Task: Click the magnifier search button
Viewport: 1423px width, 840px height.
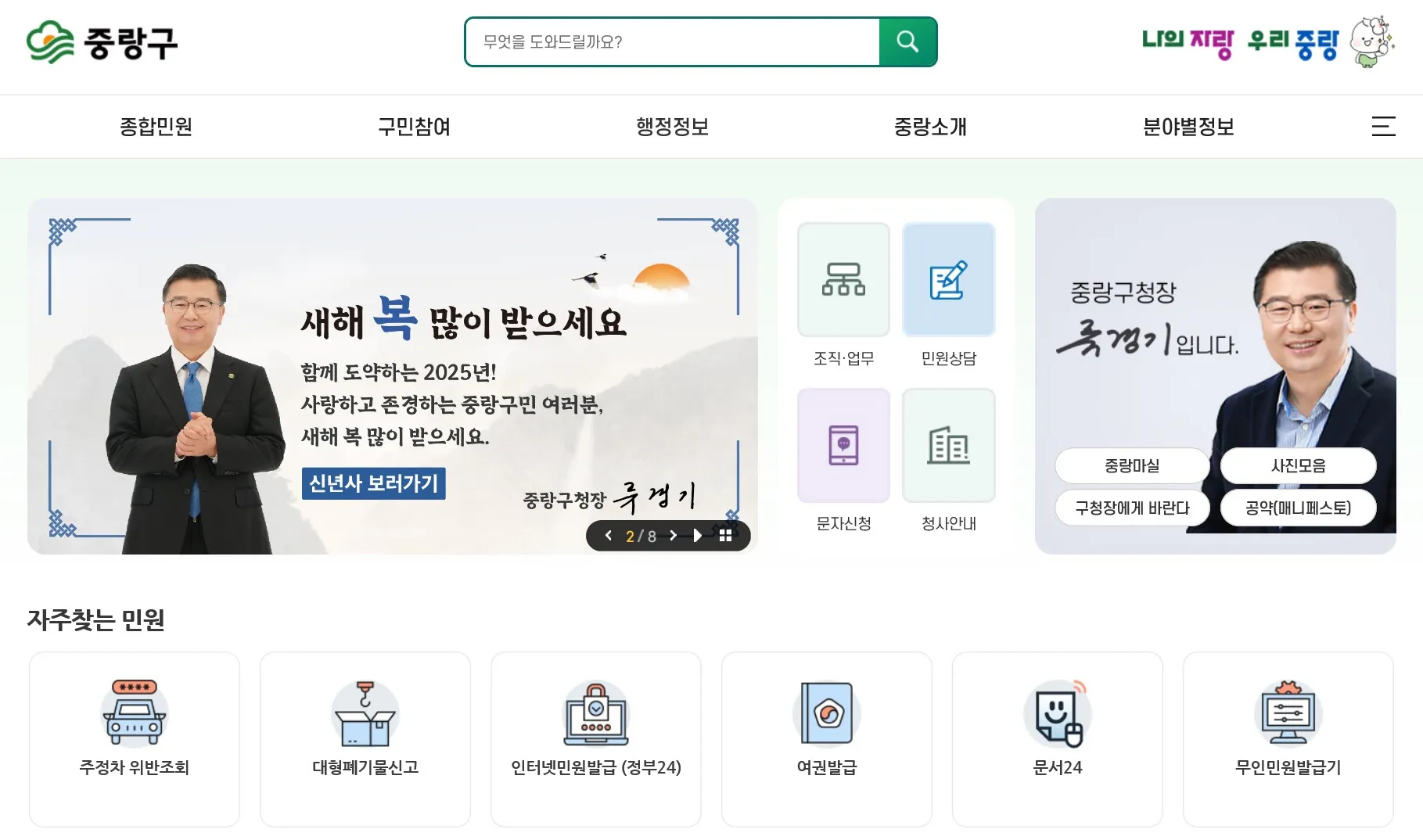Action: click(x=907, y=41)
